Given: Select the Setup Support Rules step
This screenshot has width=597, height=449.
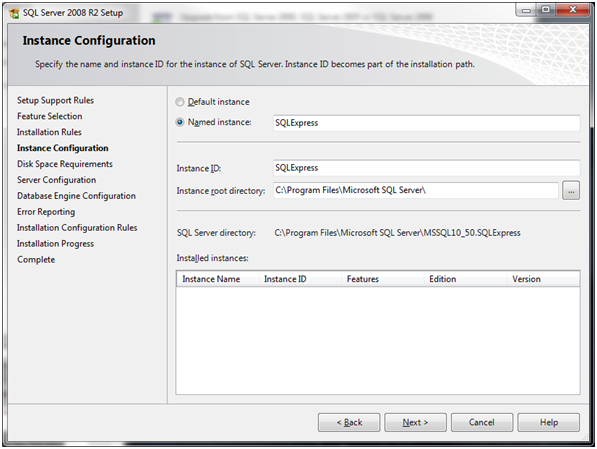Looking at the screenshot, I should (x=55, y=101).
